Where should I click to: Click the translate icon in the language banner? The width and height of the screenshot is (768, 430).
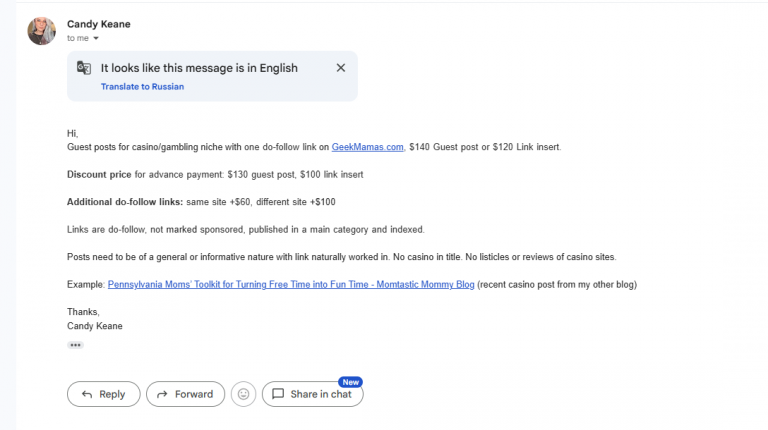(x=84, y=68)
